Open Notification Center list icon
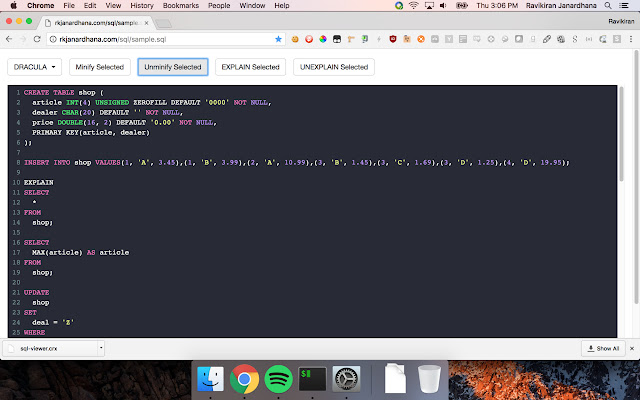 click(624, 5)
